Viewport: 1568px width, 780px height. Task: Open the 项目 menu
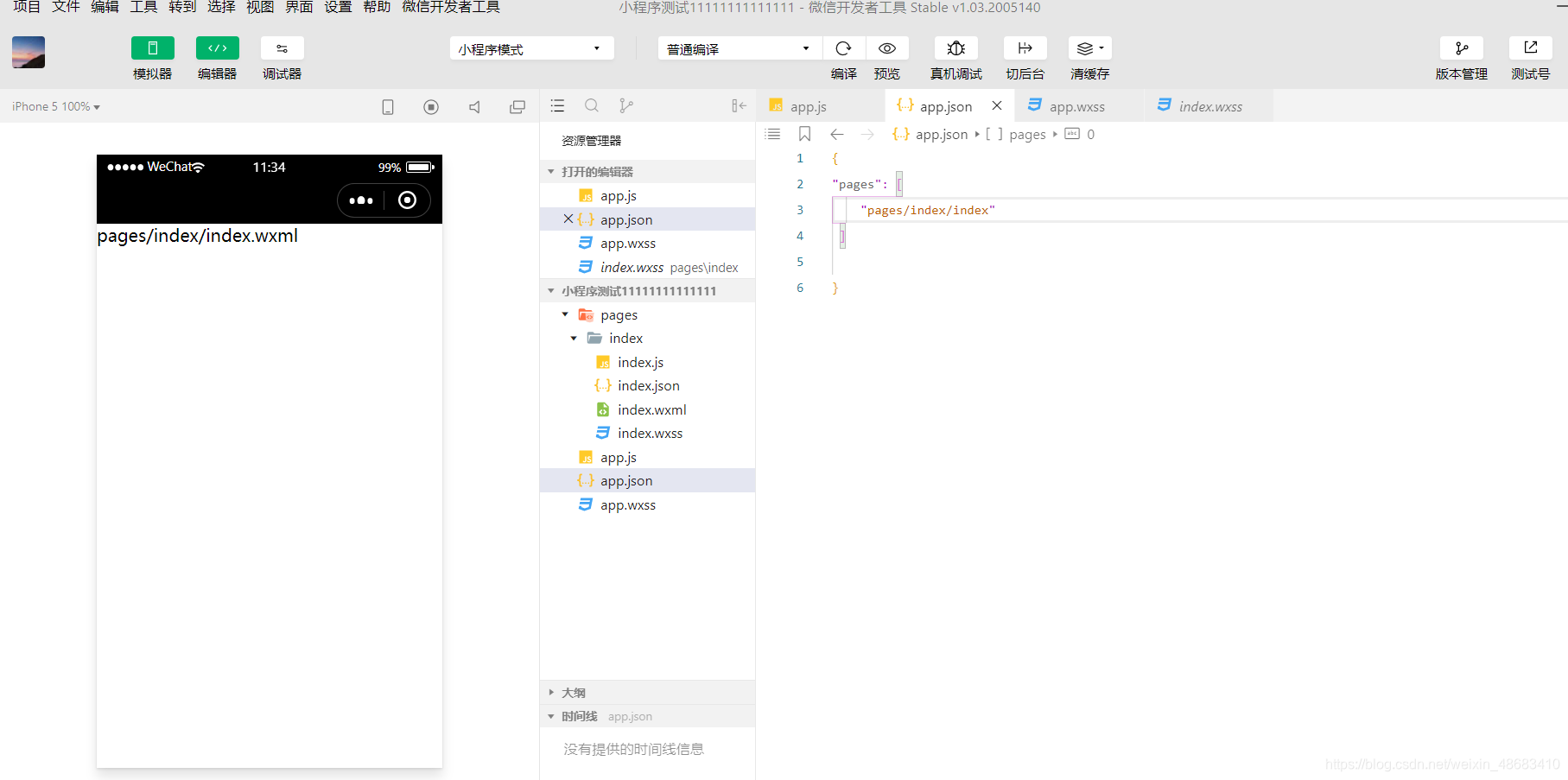(x=27, y=7)
